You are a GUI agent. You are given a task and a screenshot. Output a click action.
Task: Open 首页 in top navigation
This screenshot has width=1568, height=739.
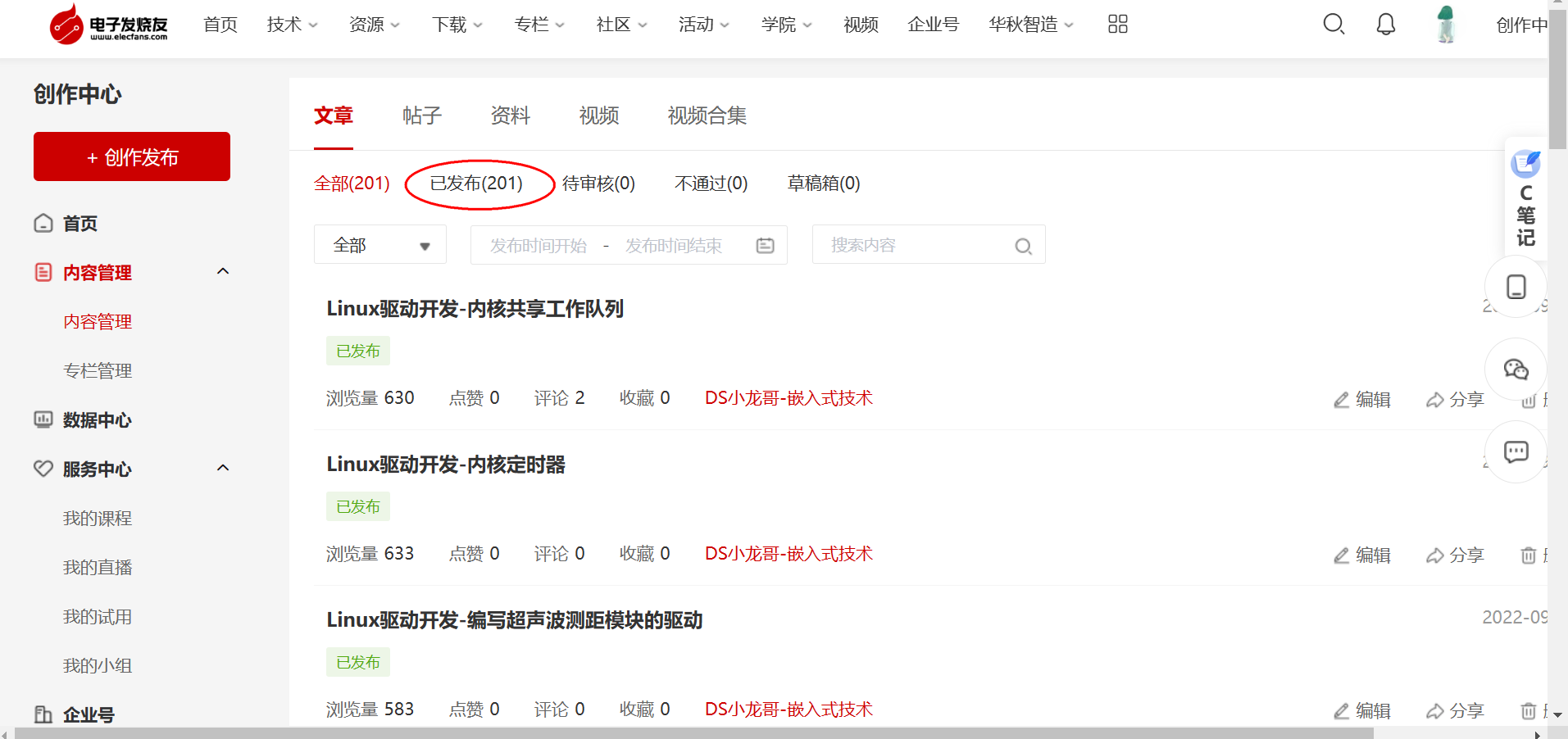click(x=220, y=25)
